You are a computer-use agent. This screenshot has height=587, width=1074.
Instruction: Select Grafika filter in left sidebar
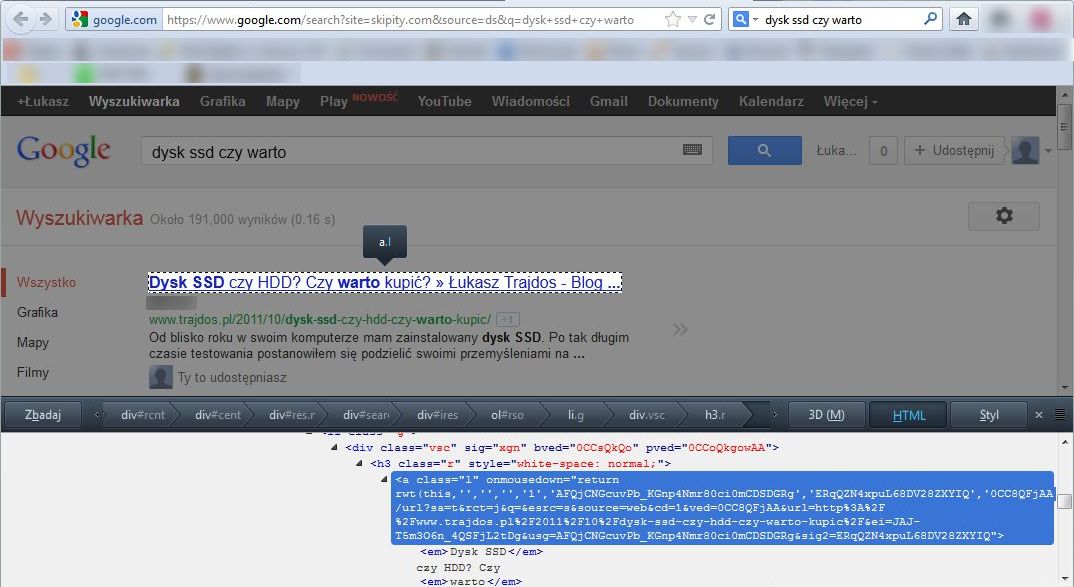point(37,312)
